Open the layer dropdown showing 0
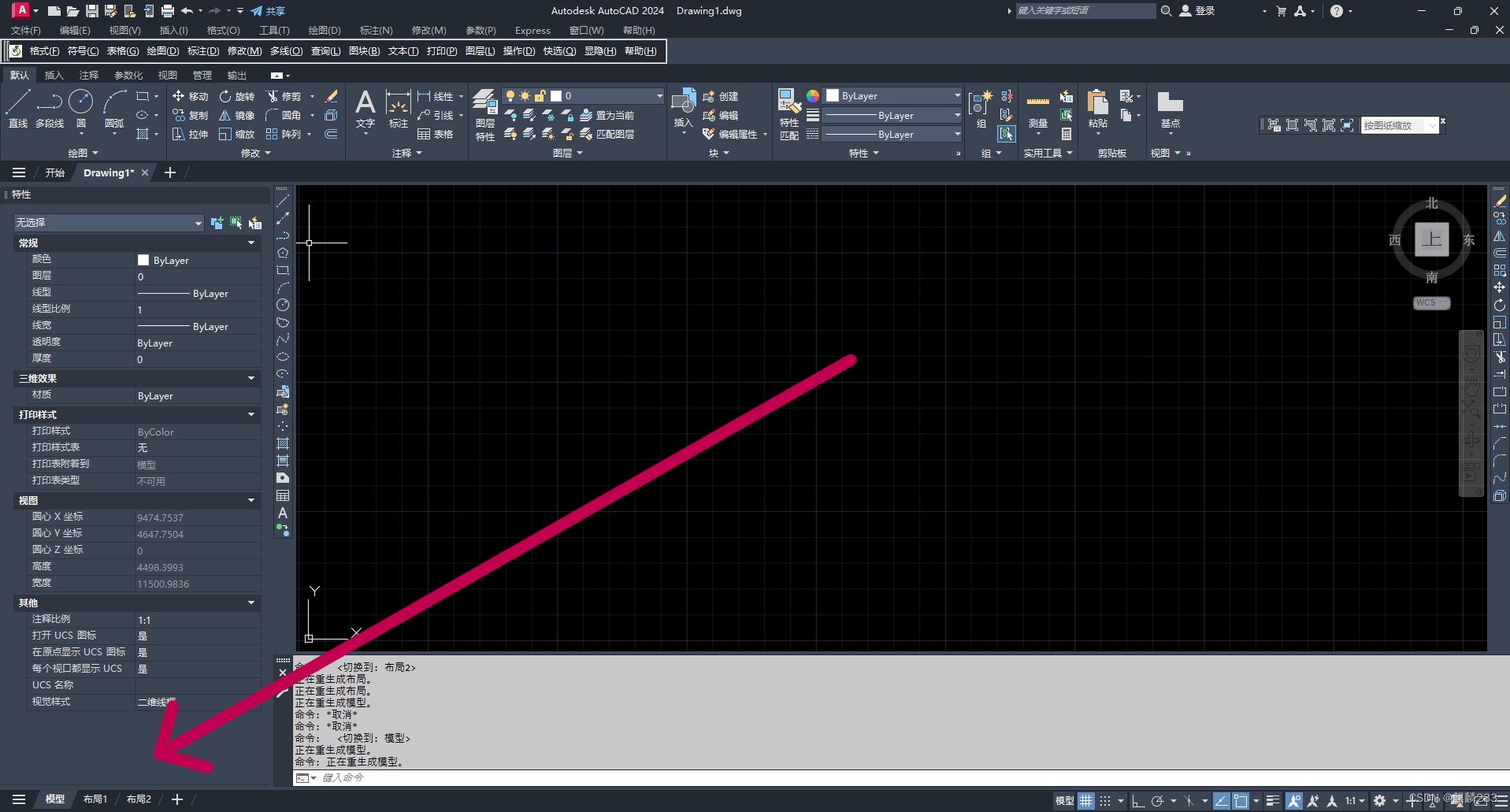 click(584, 96)
